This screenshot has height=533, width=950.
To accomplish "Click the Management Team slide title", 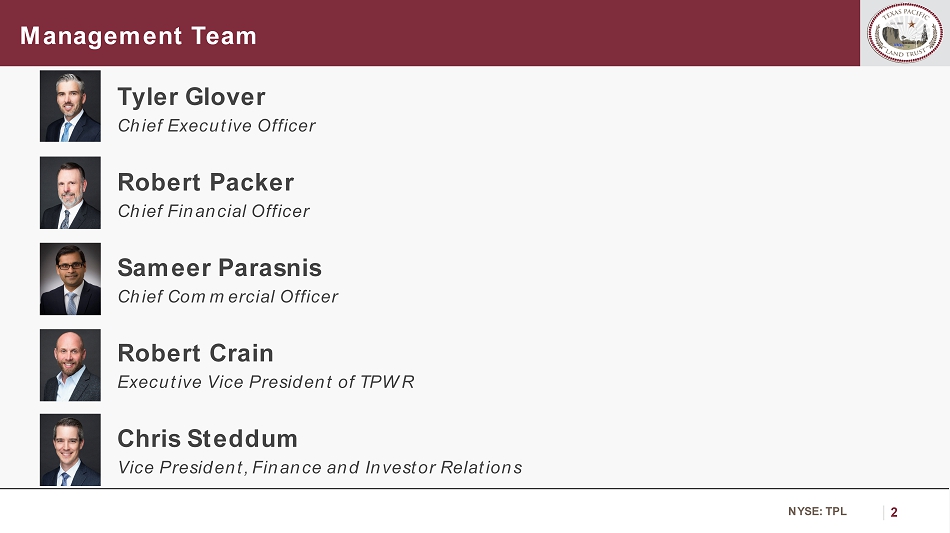I will (138, 36).
